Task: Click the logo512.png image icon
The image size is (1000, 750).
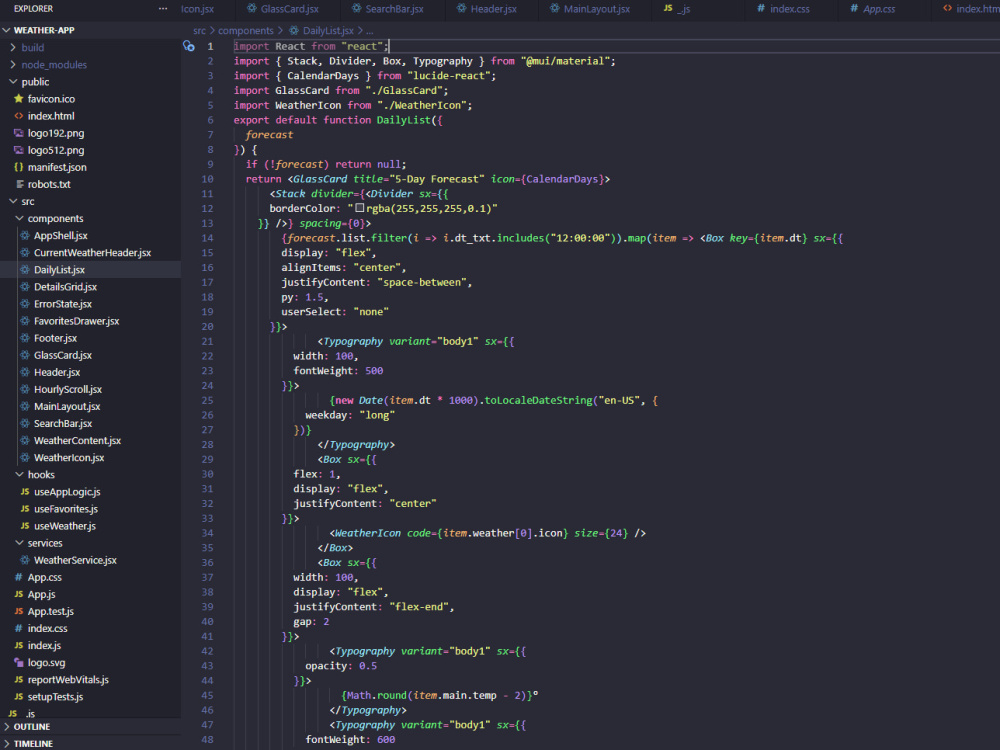Action: (18, 151)
